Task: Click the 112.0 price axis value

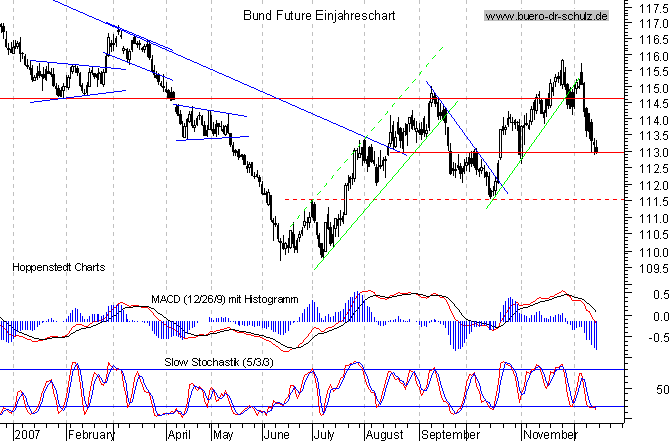Action: pyautogui.click(x=654, y=185)
